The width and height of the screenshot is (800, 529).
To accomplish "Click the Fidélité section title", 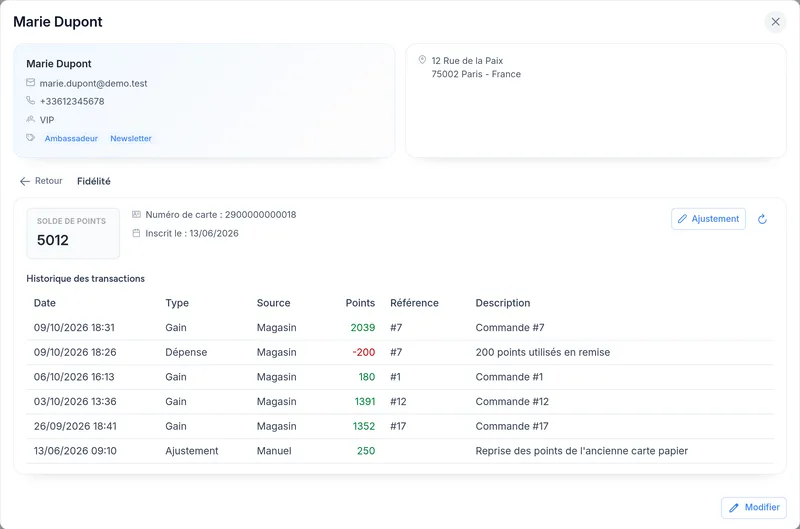I will 94,181.
